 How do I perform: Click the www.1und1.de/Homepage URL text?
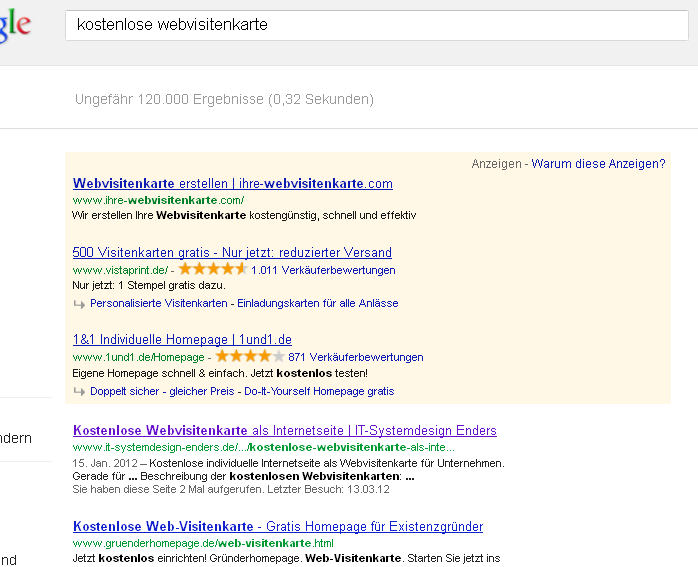coord(138,358)
